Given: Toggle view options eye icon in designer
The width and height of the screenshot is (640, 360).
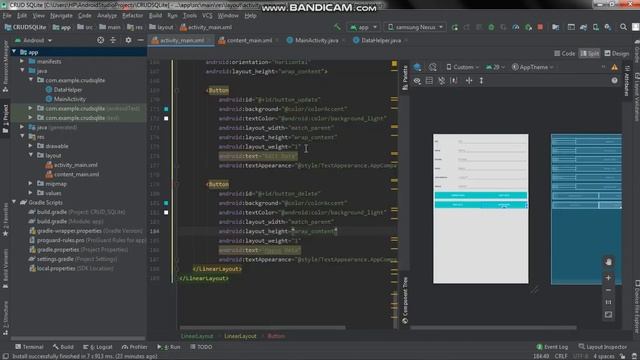Looking at the screenshot, I should tap(417, 81).
